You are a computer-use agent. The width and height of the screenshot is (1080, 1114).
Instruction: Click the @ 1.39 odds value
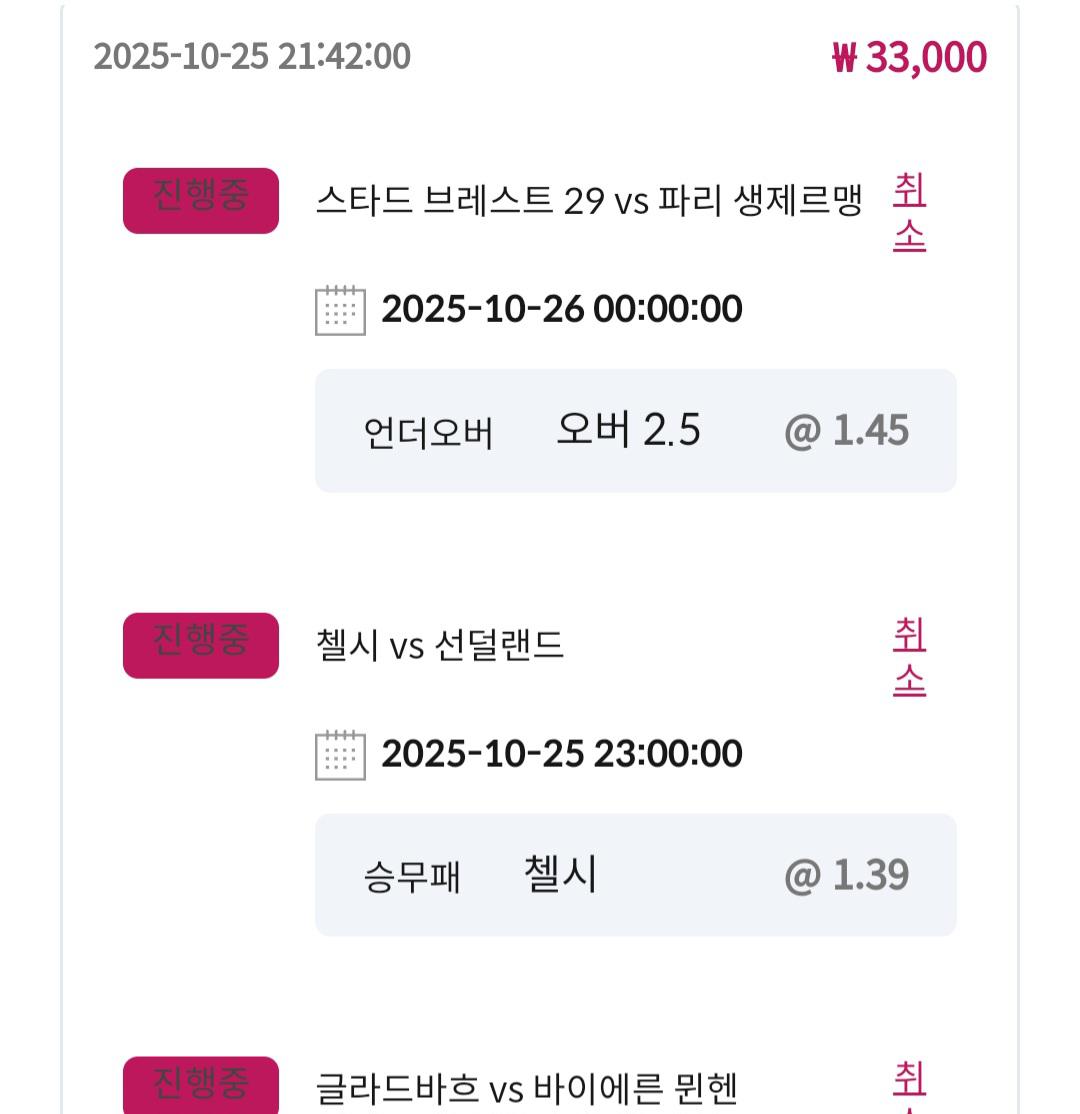tap(846, 876)
